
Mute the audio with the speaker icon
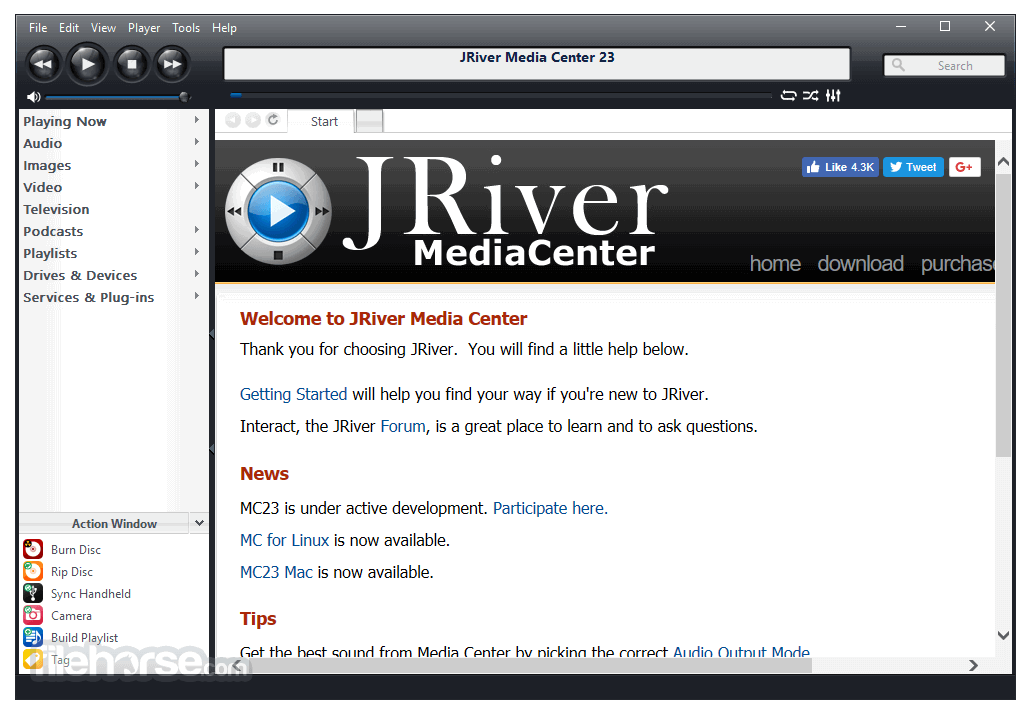(33, 97)
